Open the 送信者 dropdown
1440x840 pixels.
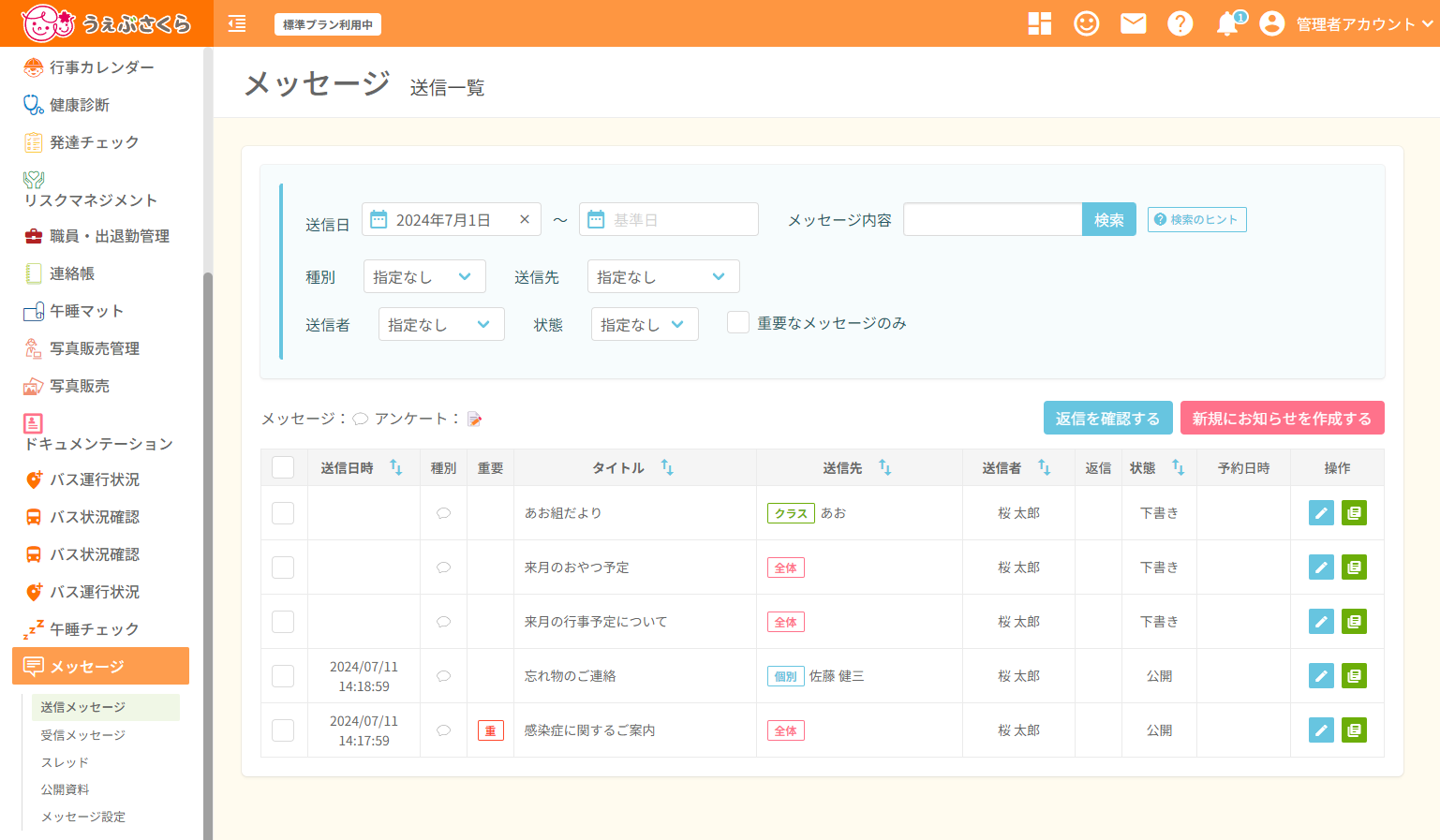point(441,324)
